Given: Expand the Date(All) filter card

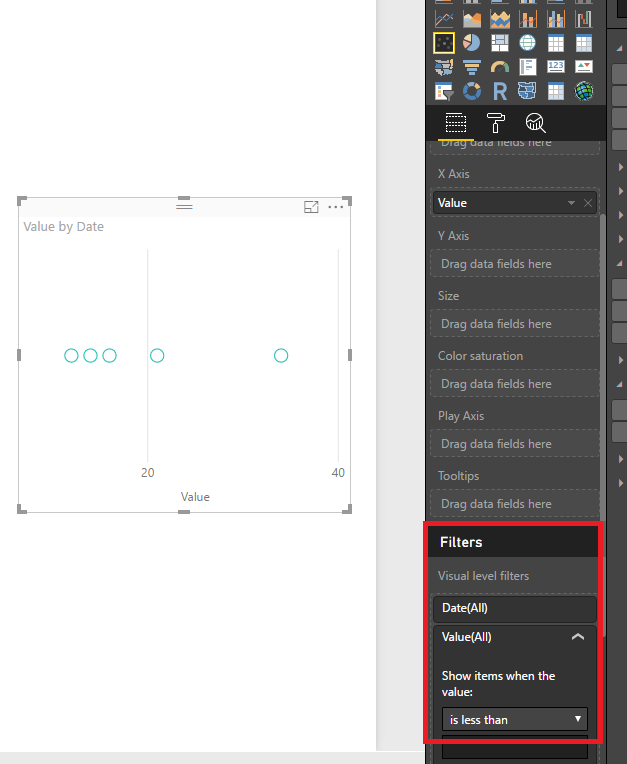Looking at the screenshot, I should (515, 608).
